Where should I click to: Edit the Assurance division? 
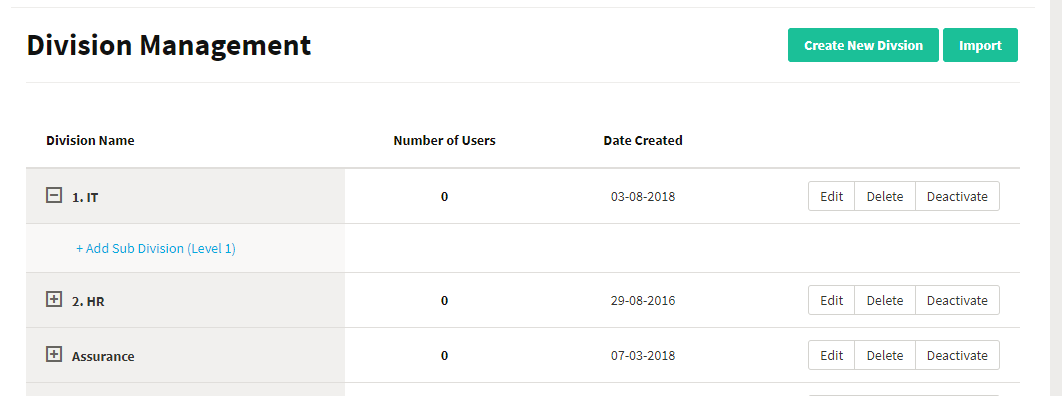(831, 355)
